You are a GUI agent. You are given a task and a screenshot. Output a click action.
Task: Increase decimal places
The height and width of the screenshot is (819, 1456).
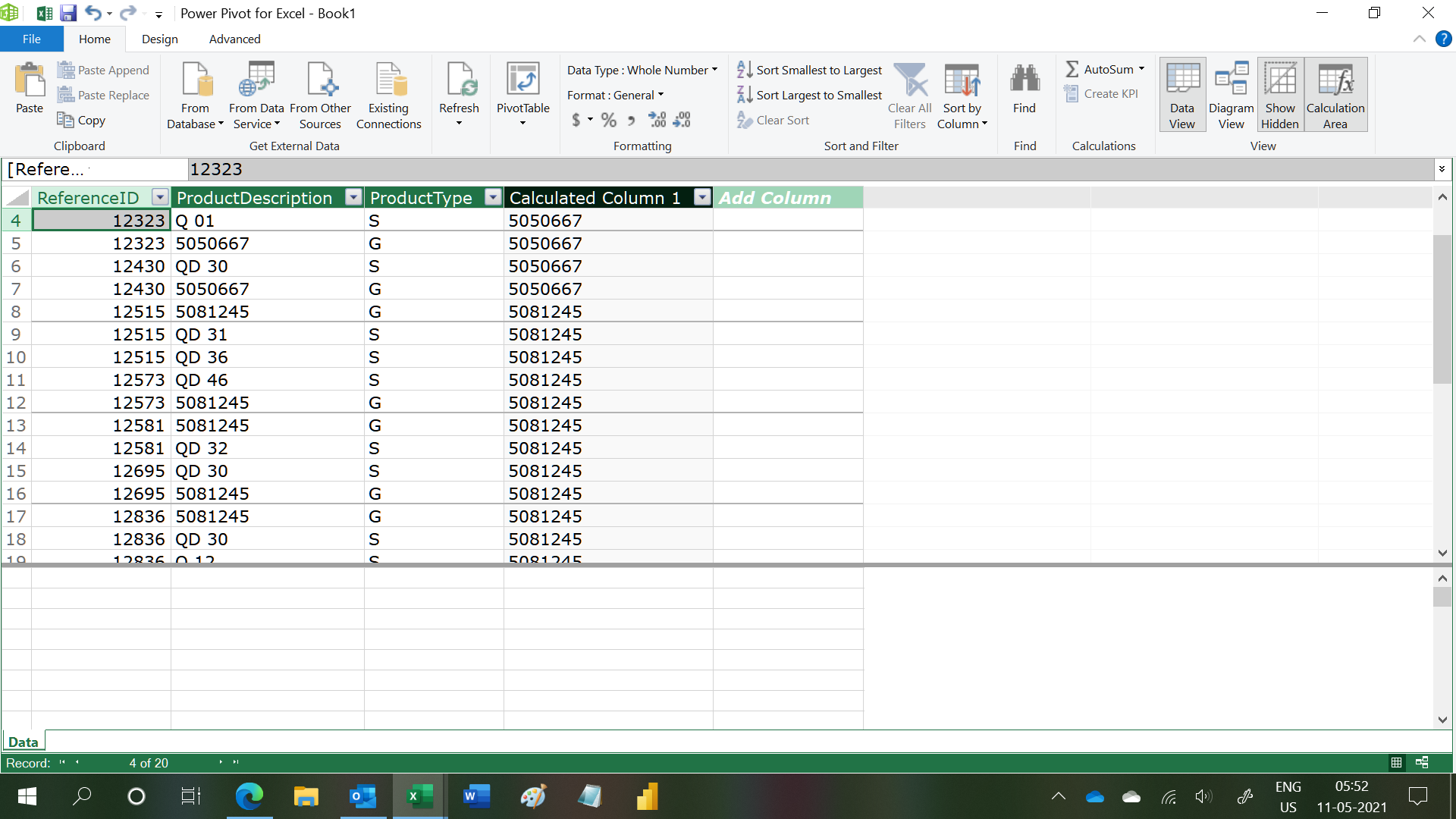coord(657,120)
